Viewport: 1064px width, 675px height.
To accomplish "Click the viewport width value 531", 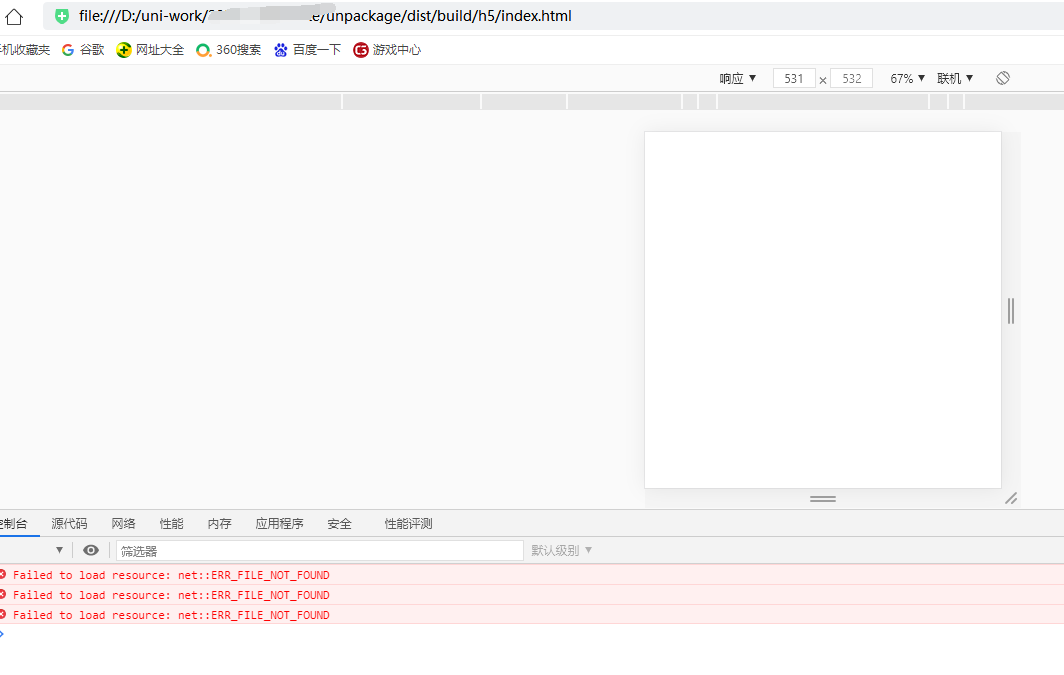I will (794, 77).
